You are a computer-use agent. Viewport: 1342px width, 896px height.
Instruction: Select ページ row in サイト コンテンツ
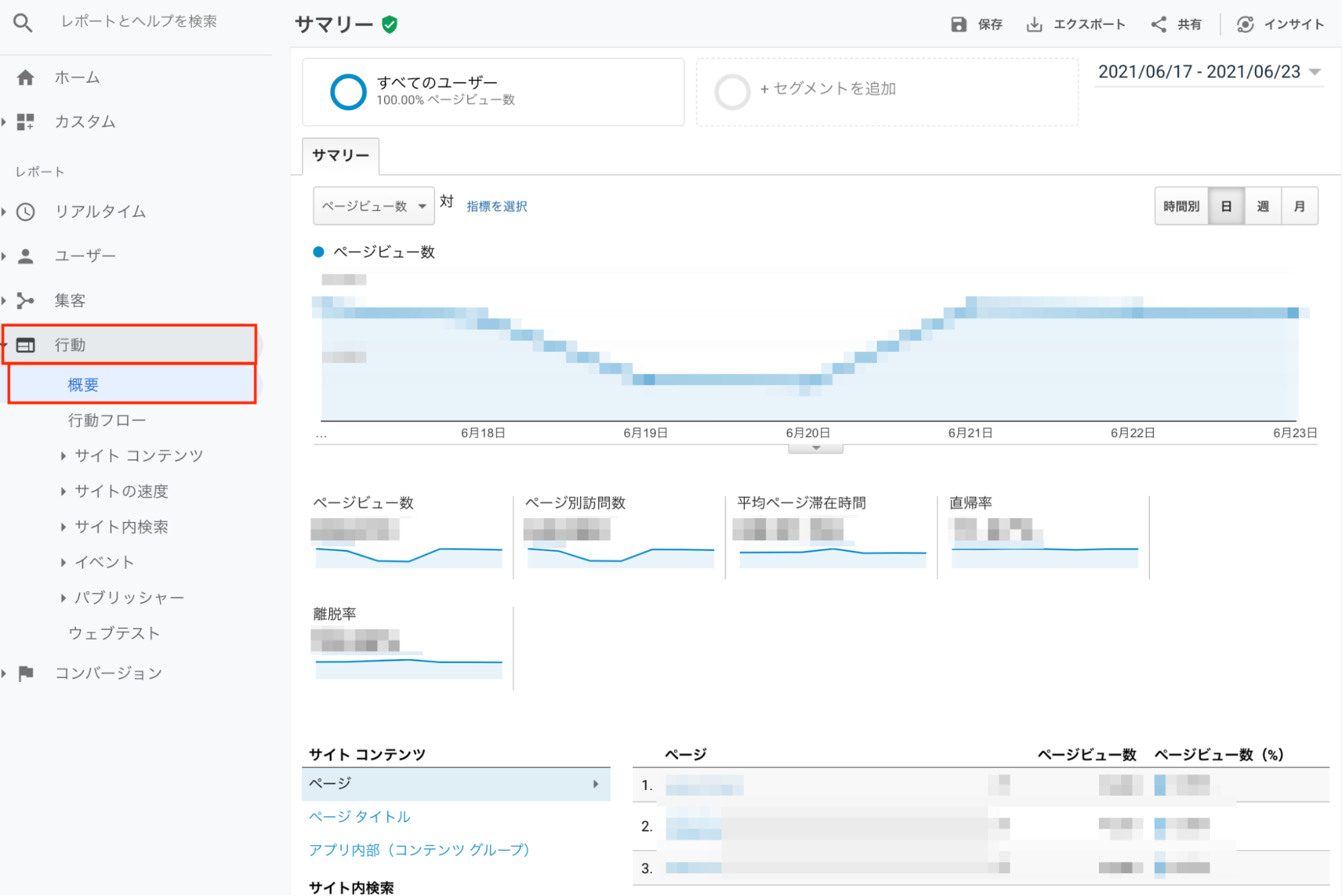[x=456, y=784]
